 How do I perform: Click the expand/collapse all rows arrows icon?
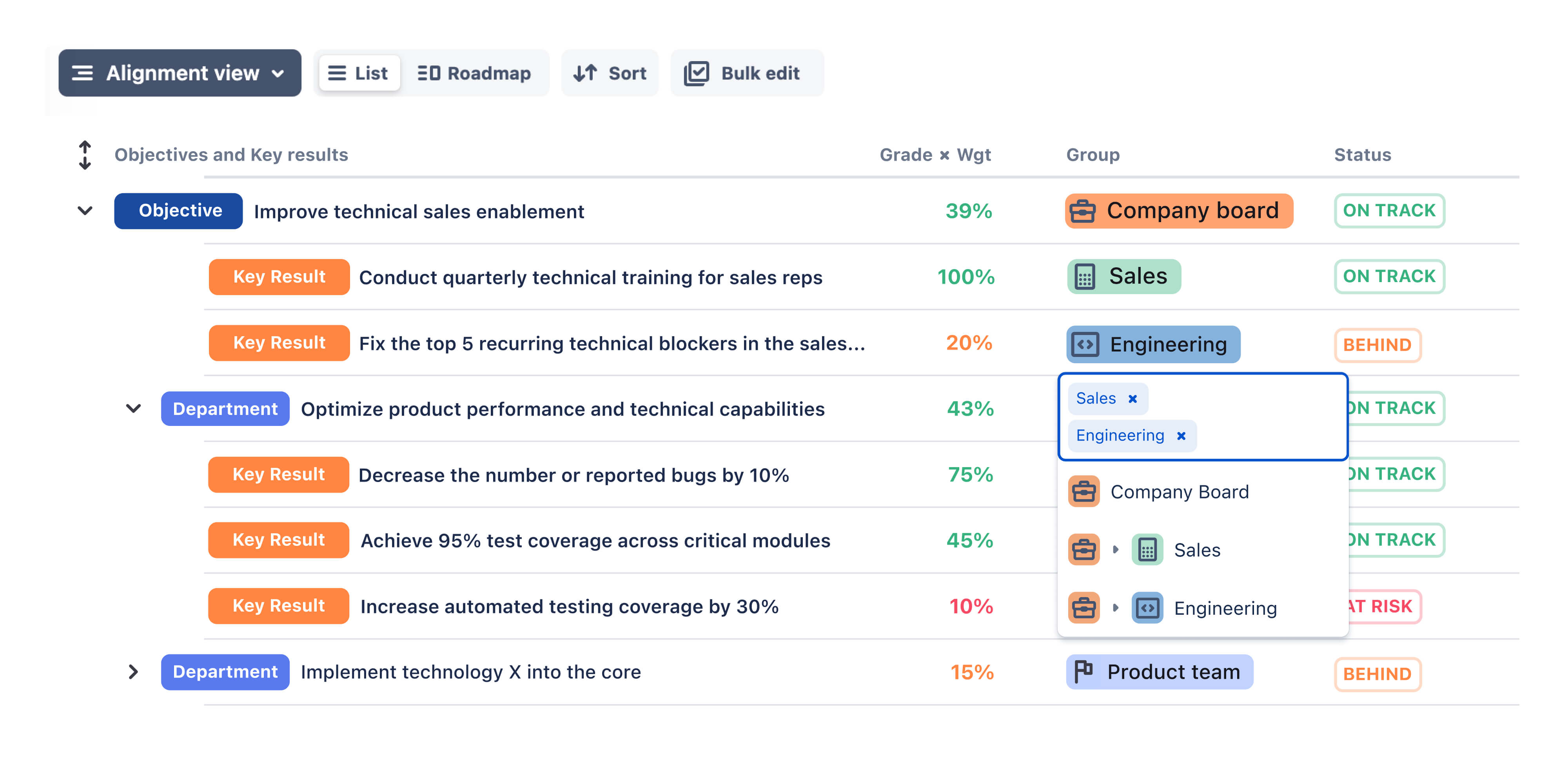point(85,154)
